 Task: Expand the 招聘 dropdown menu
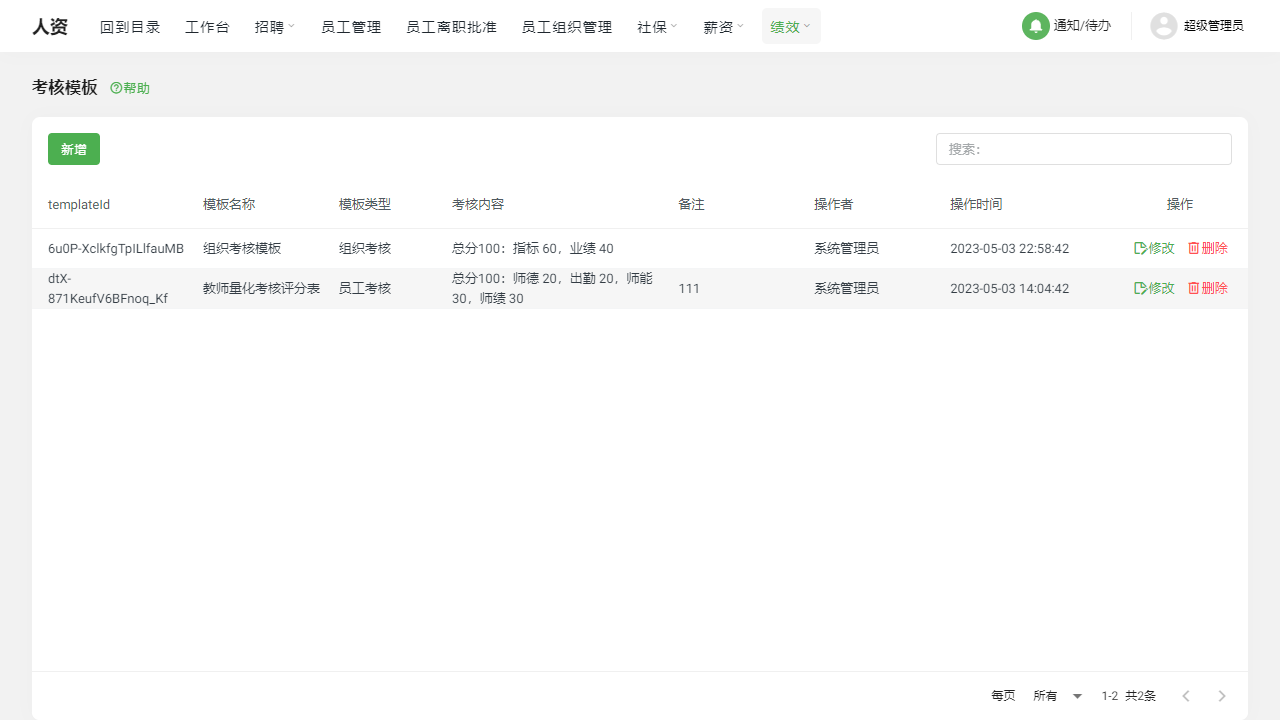[274, 26]
